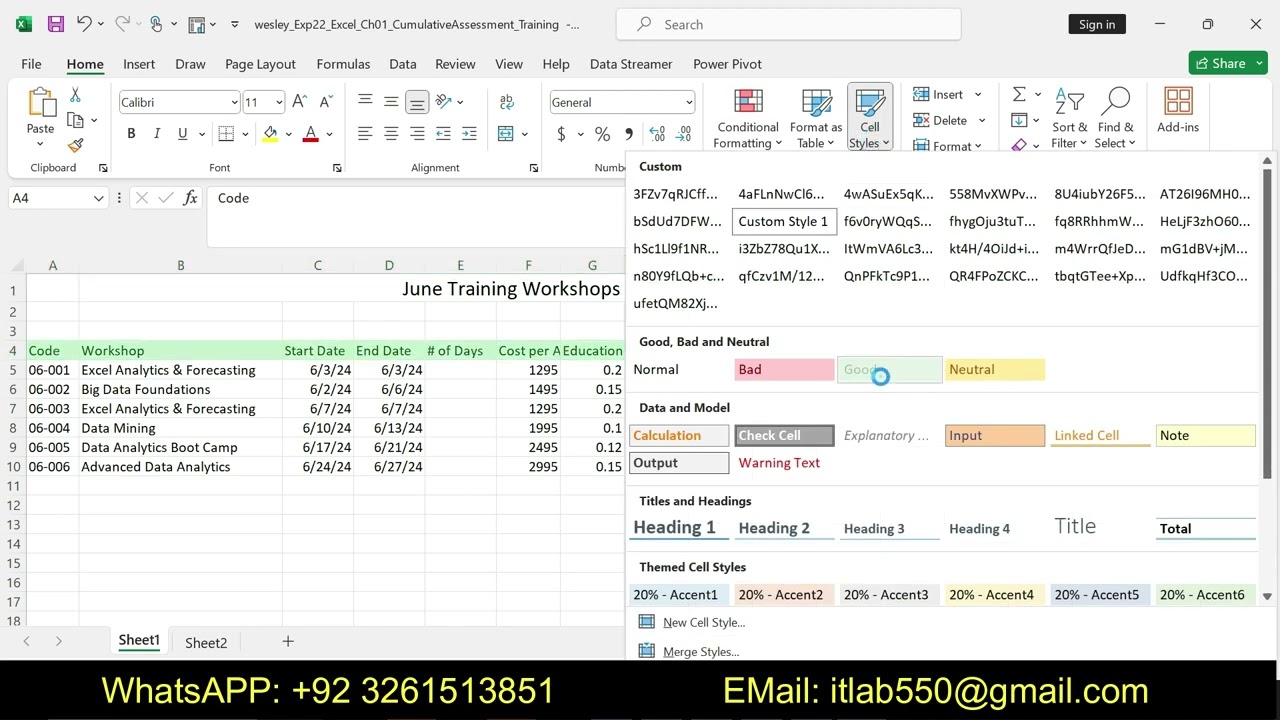
Task: Click the Middle Align icon
Action: tap(391, 101)
